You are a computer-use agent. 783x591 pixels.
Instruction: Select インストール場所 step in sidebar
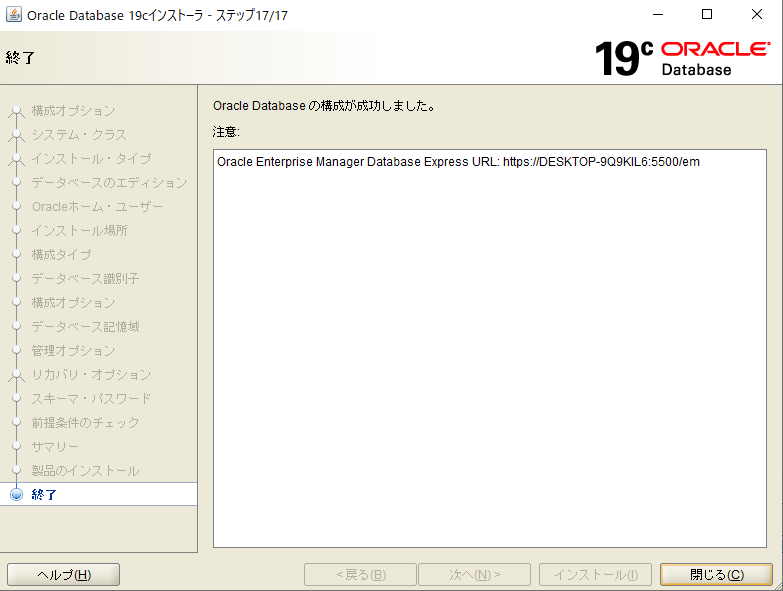pos(79,231)
